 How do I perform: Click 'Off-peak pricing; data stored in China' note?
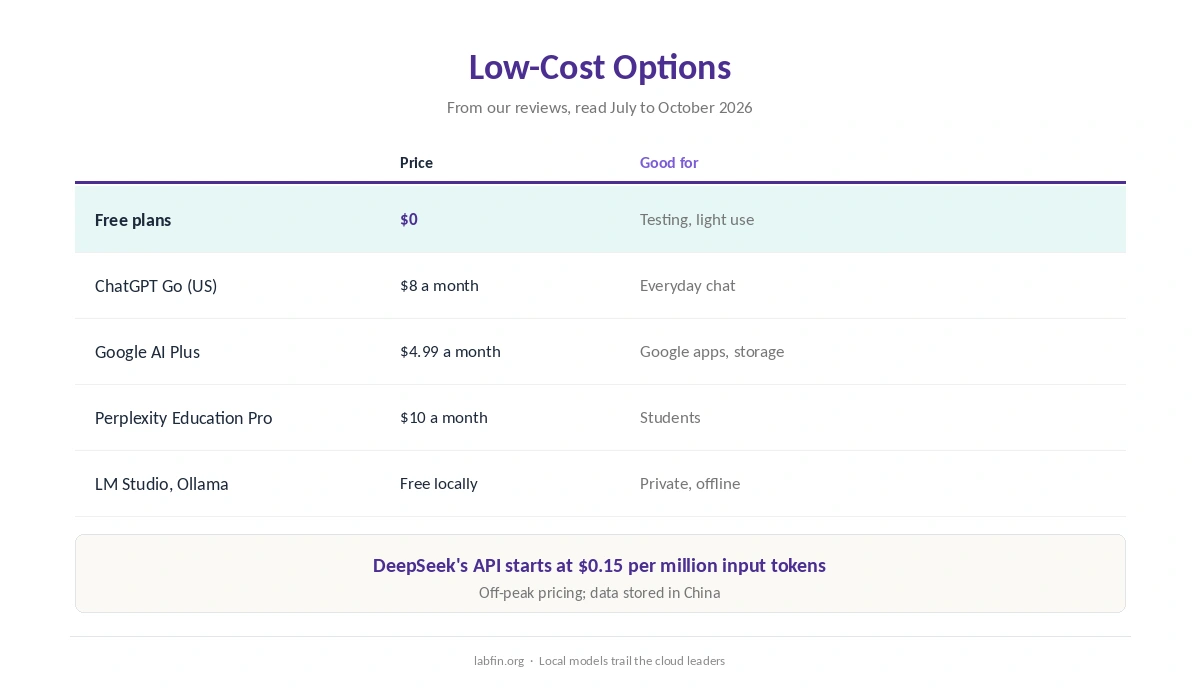click(600, 593)
